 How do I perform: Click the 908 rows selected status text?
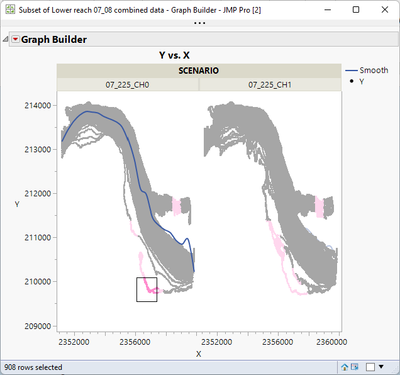point(33,367)
